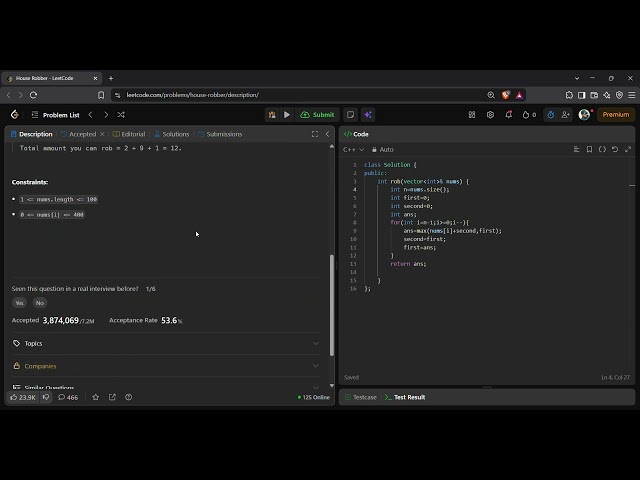Toggle the browser sidebar panel icon
Image resolution: width=640 pixels, height=480 pixels.
[582, 95]
